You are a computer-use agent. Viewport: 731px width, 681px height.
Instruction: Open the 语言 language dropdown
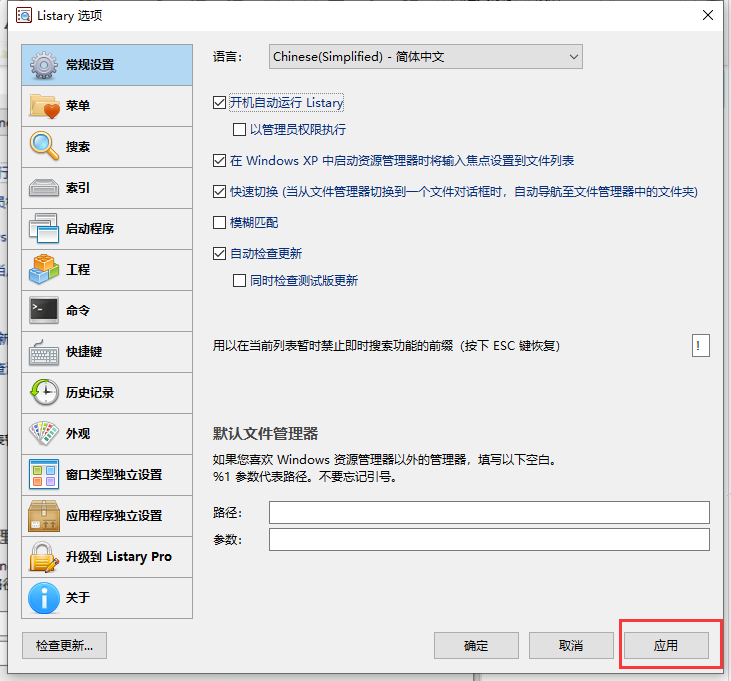[x=426, y=57]
